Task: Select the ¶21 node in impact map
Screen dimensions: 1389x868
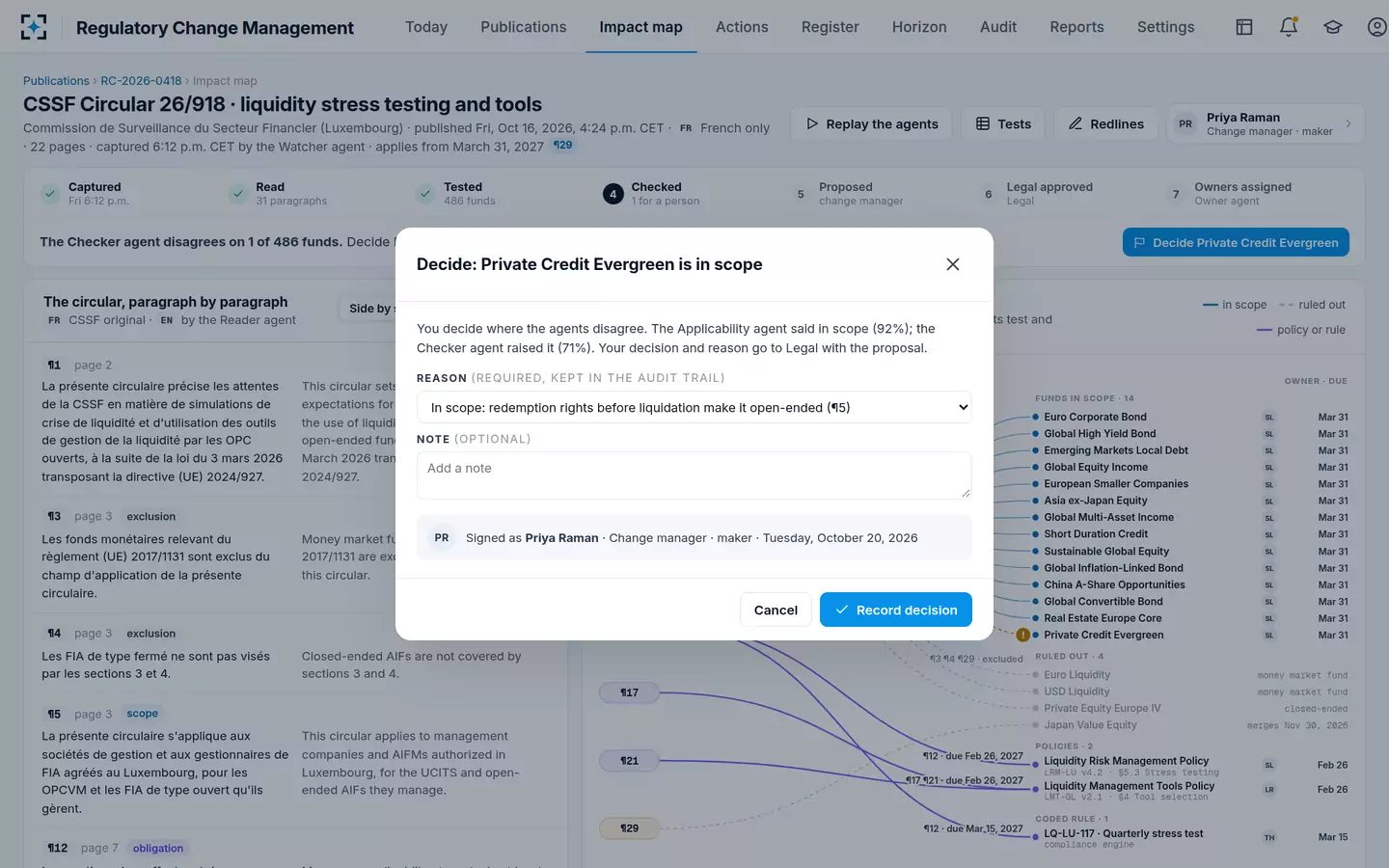Action: coord(629,761)
